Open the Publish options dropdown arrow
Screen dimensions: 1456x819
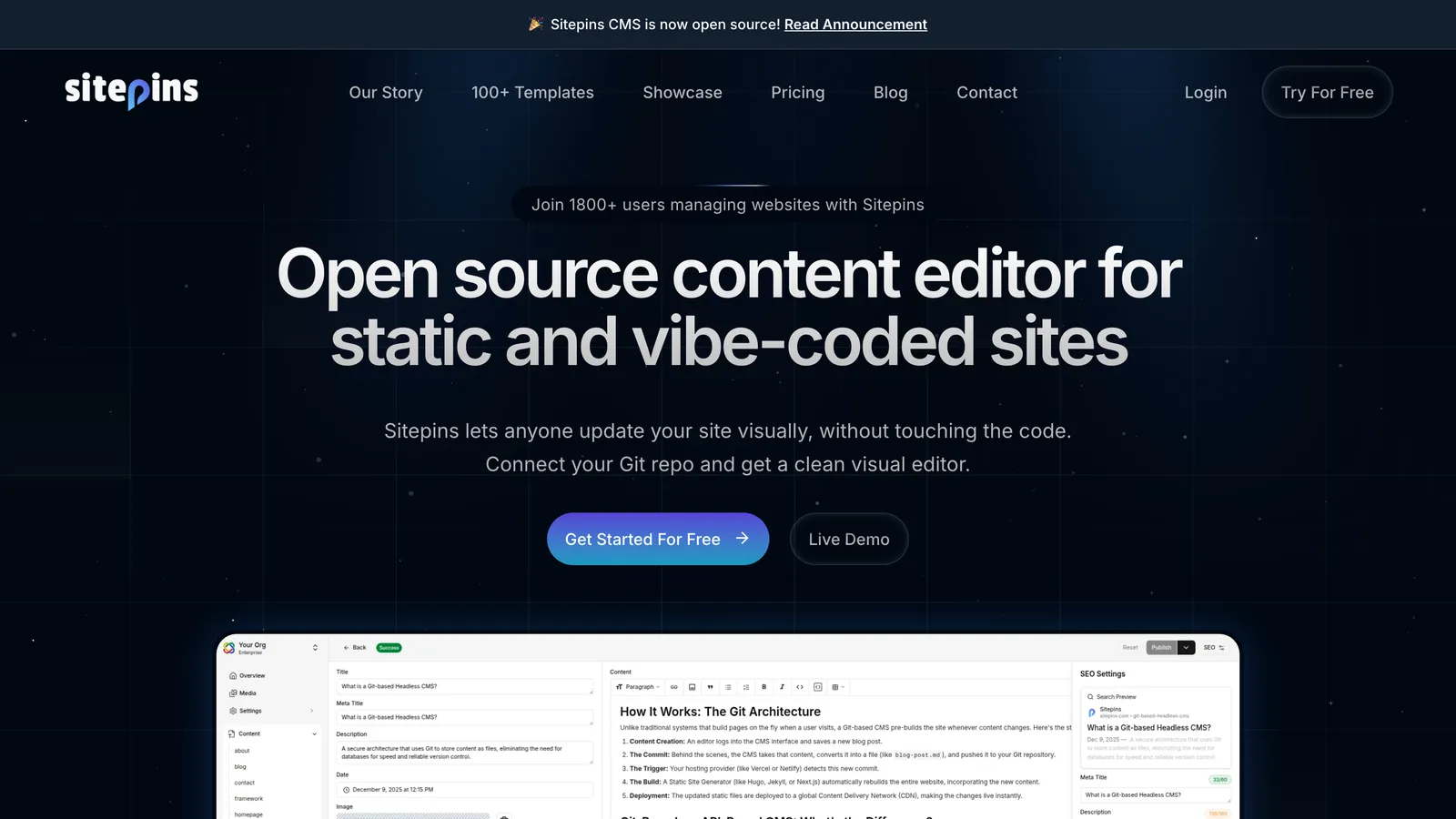[1186, 648]
